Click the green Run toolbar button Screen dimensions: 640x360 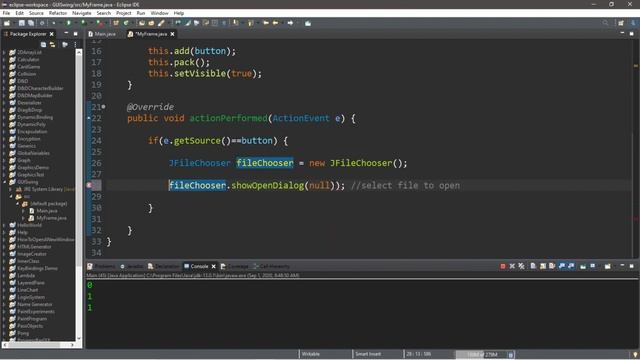coord(69,23)
